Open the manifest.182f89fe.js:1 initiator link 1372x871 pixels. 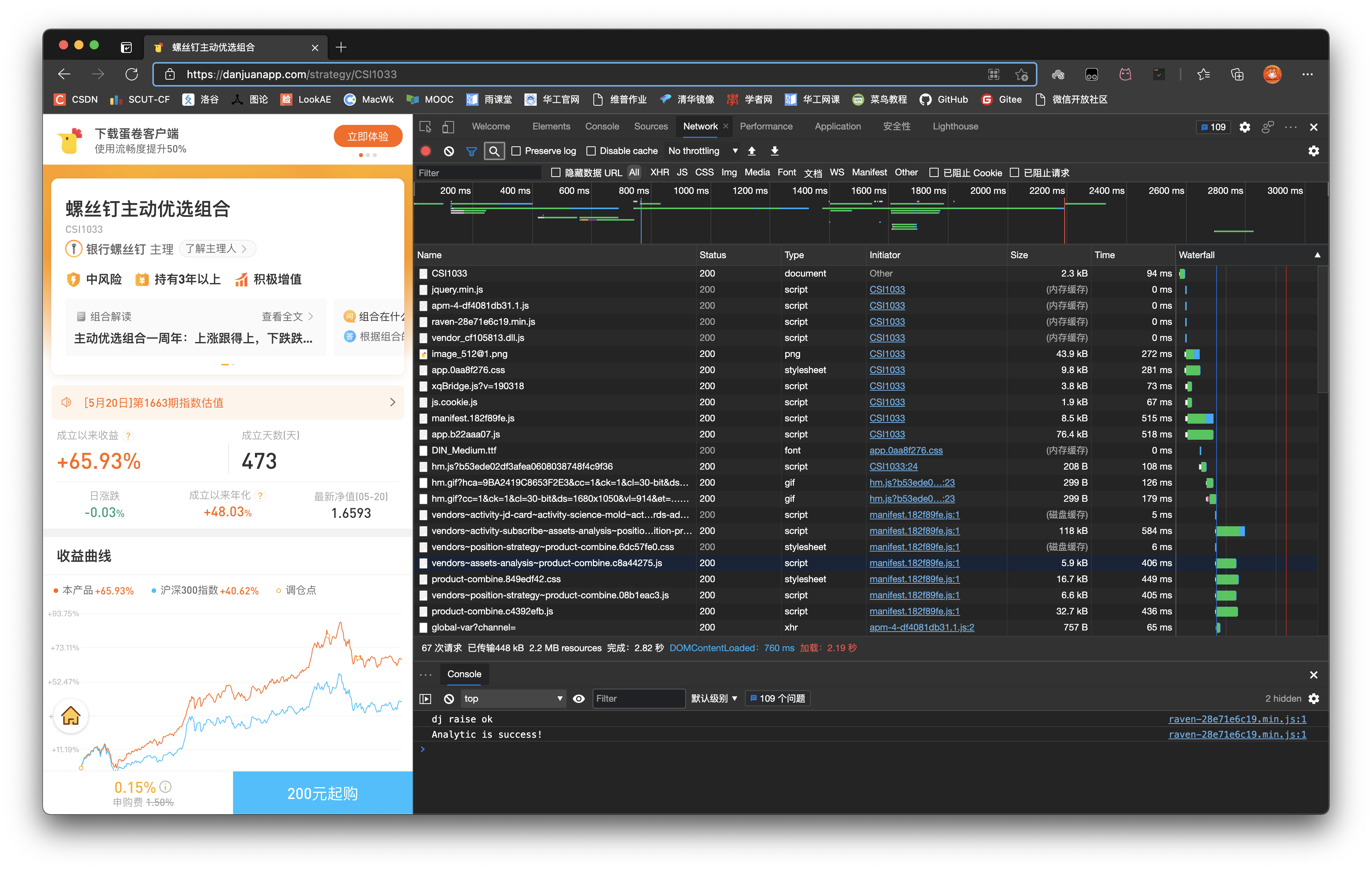(x=914, y=515)
